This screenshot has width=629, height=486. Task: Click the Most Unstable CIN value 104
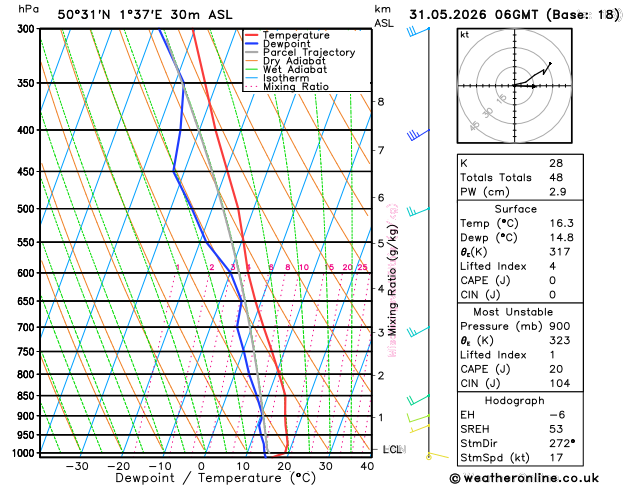coord(560,383)
